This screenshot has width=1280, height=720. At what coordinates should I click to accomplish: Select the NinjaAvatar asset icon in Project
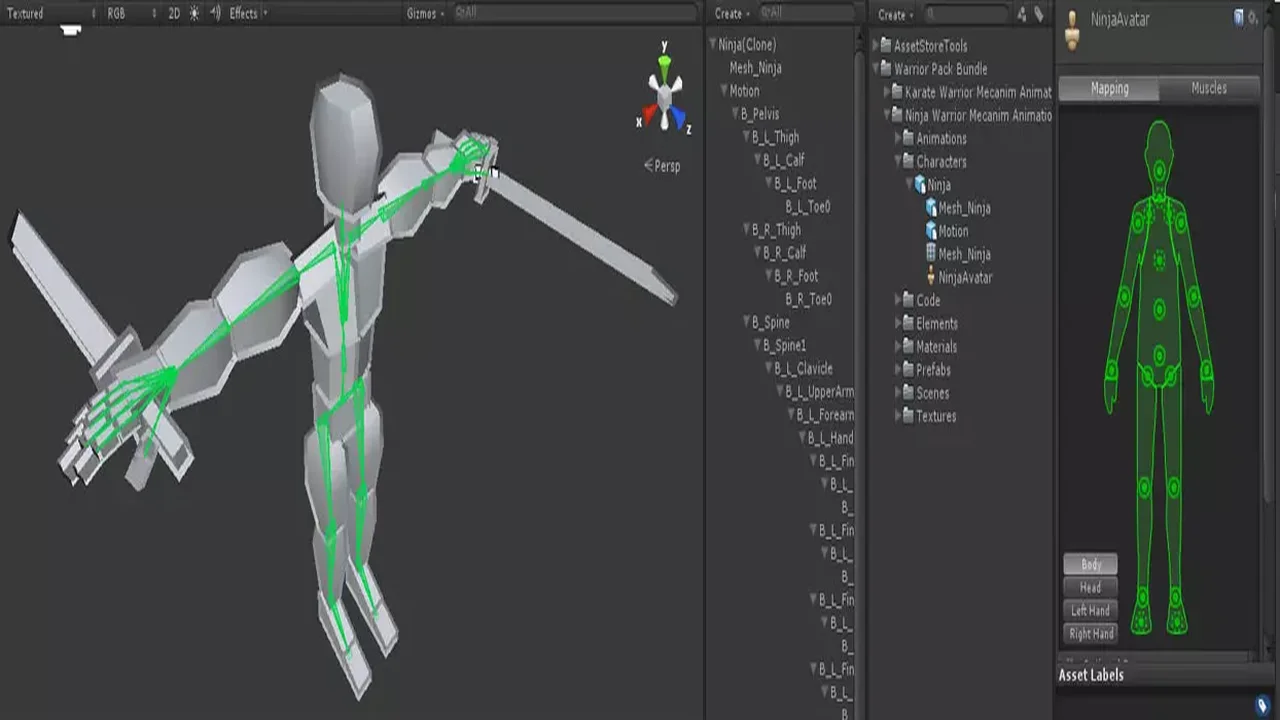931,277
